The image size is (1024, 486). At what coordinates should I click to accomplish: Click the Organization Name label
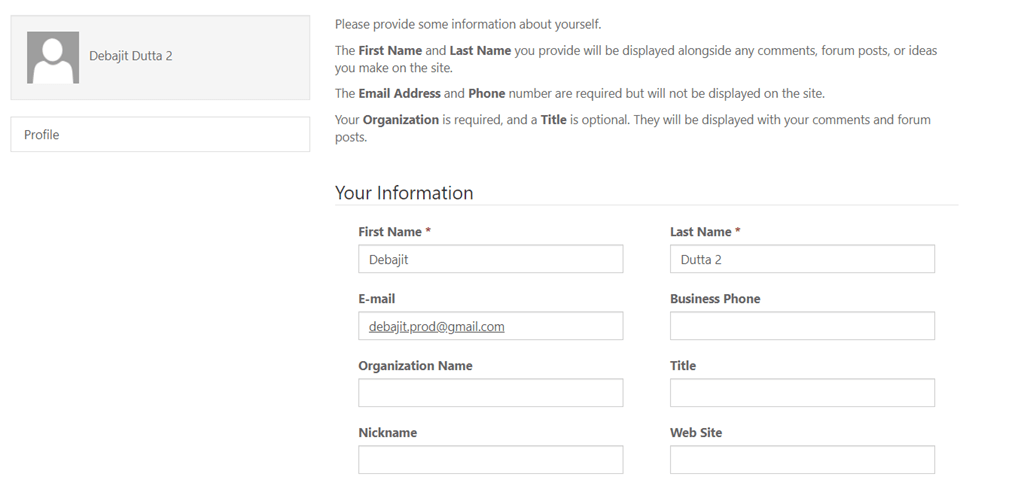(415, 366)
